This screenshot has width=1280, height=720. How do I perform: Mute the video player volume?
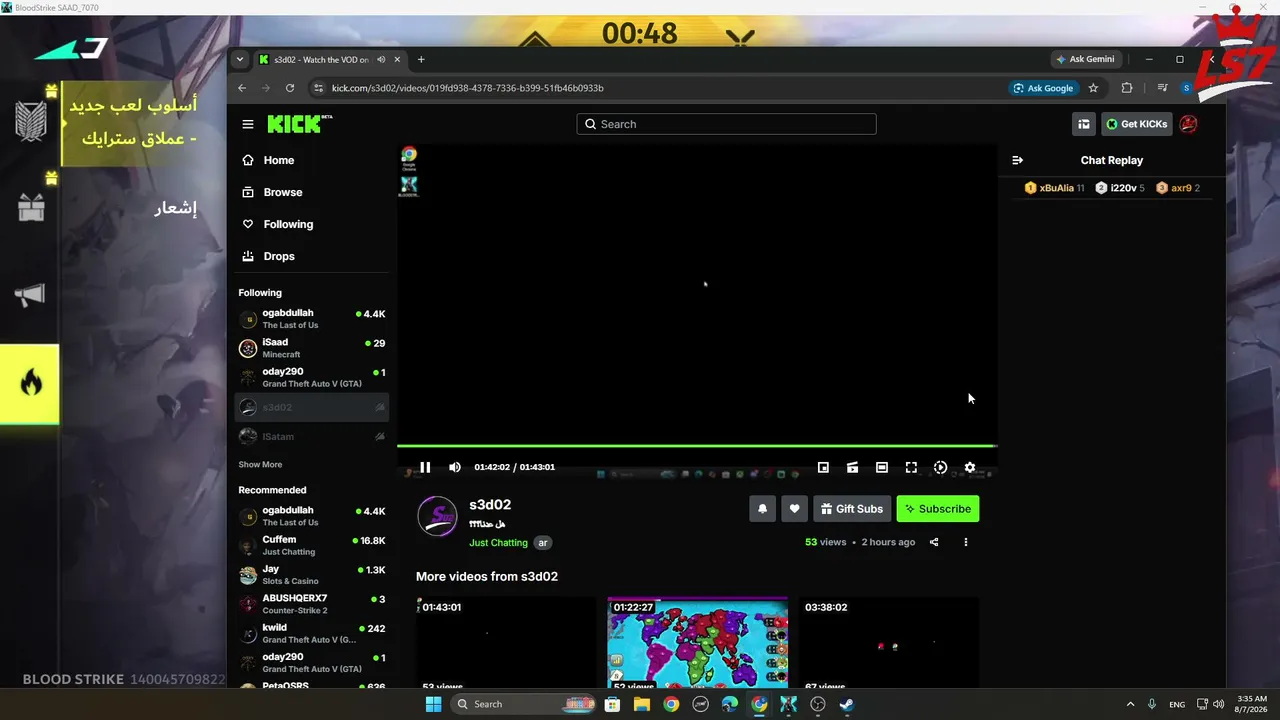coord(455,467)
